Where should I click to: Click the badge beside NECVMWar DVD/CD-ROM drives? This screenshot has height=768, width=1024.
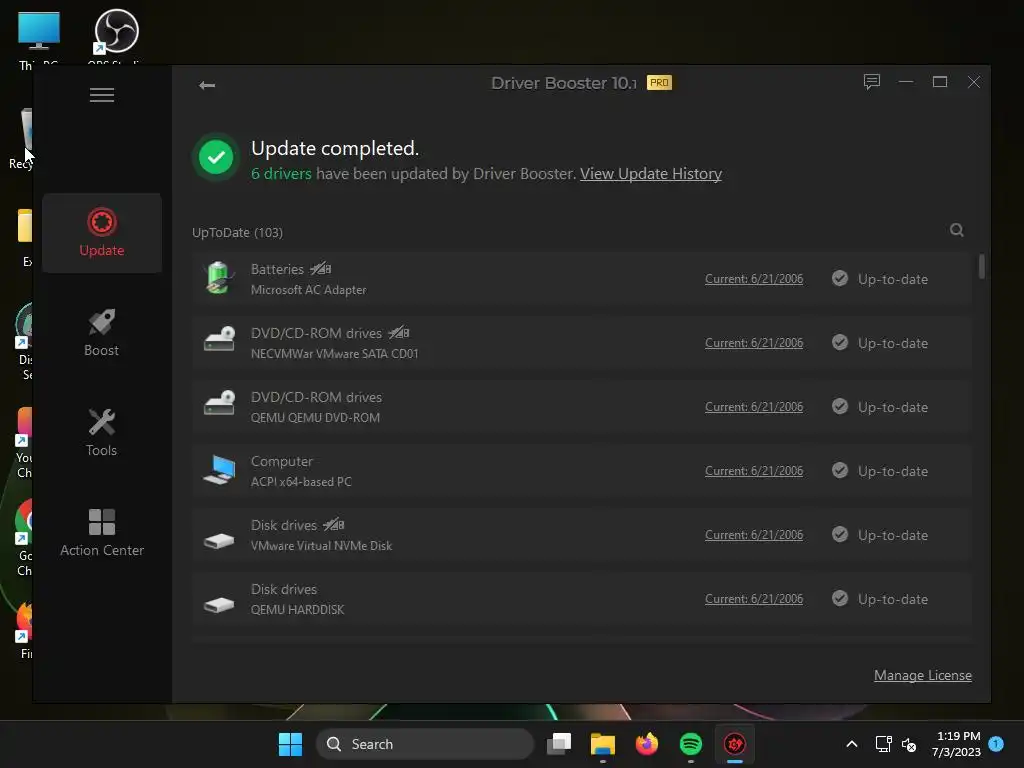(x=398, y=333)
